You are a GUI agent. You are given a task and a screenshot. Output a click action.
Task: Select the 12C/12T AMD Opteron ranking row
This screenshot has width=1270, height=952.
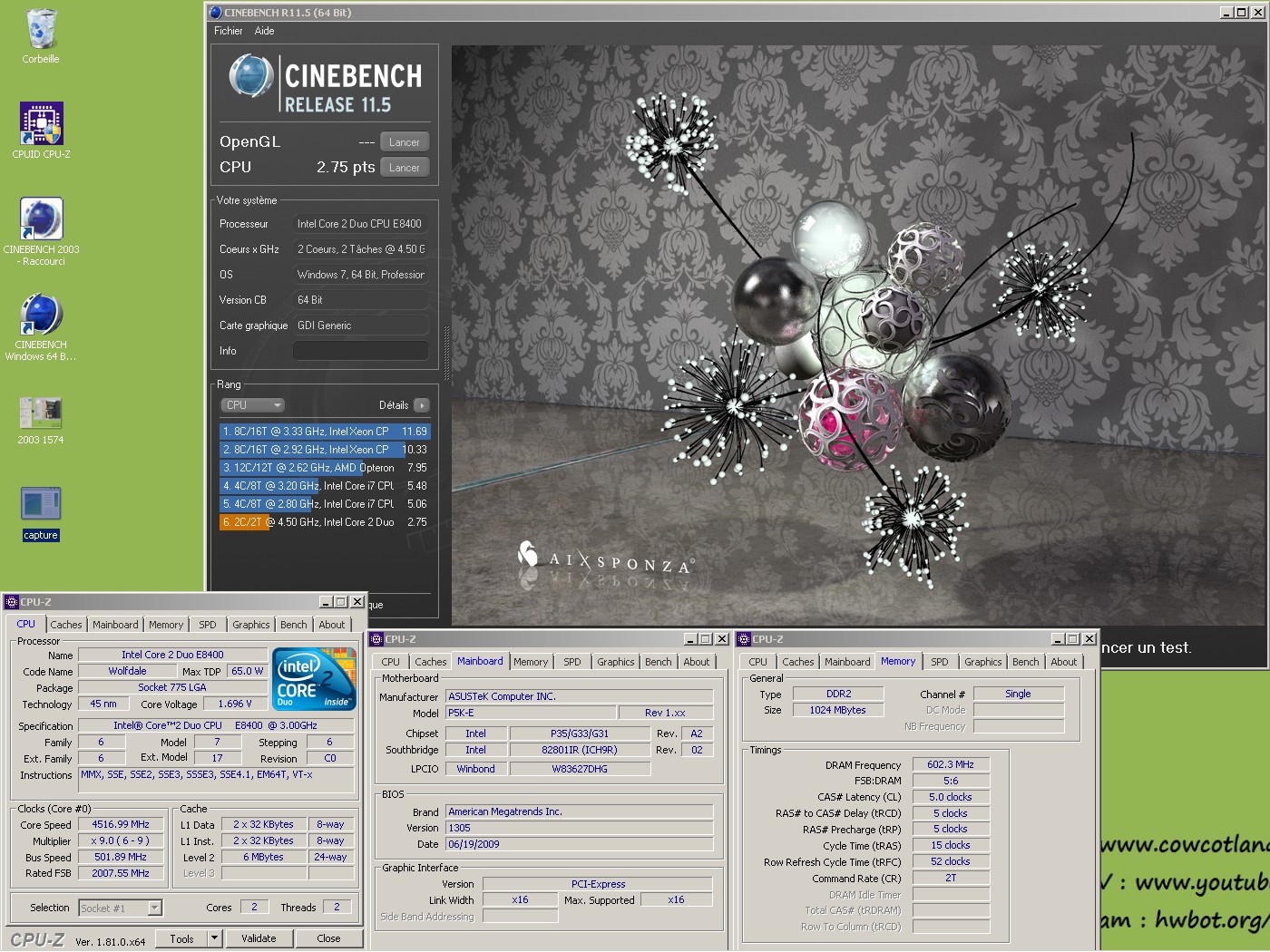click(325, 468)
